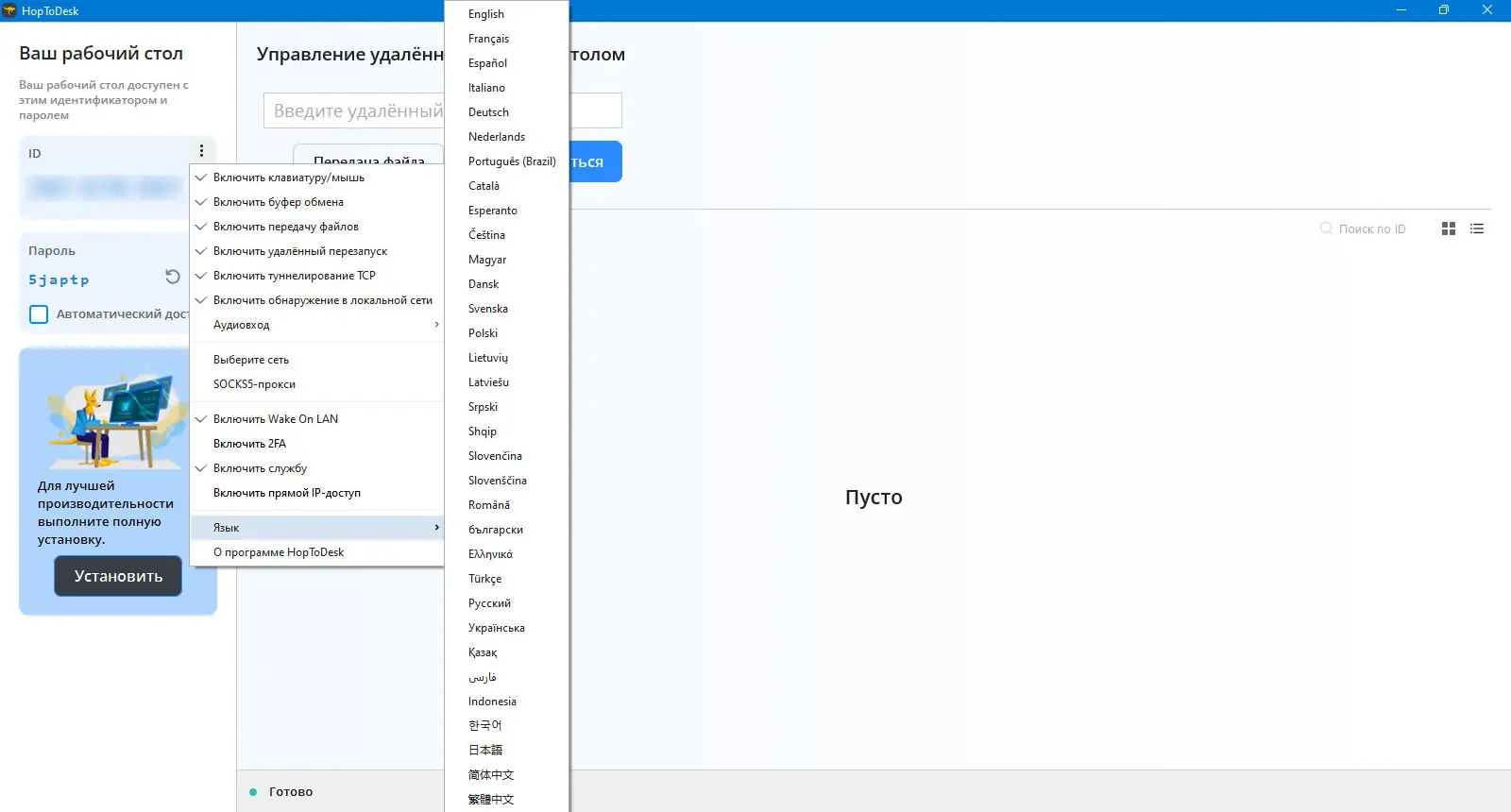
Task: Toggle Включить обнаружение в локальной сети
Action: pos(317,300)
